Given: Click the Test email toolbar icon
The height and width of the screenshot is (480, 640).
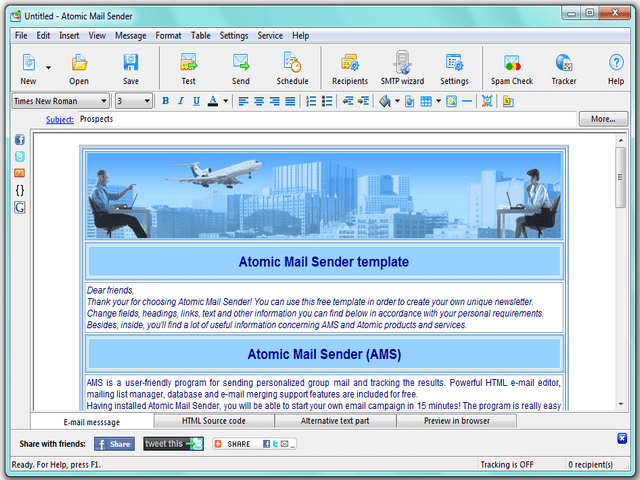Looking at the screenshot, I should 188,68.
